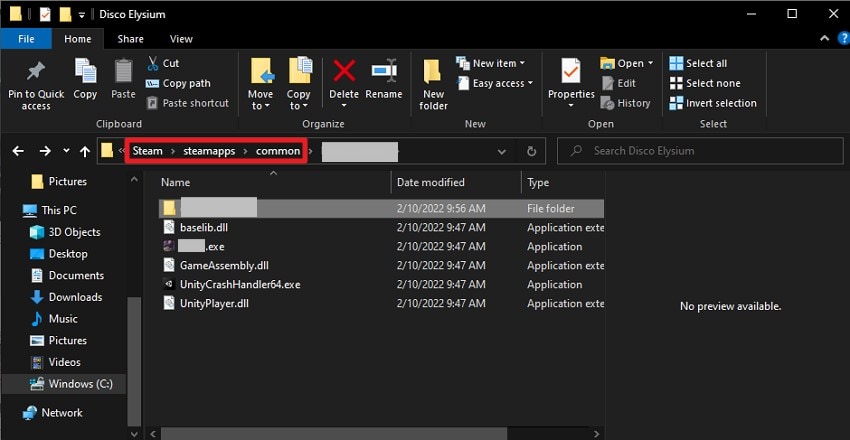Click Invert selection
The width and height of the screenshot is (850, 440).
click(x=713, y=103)
